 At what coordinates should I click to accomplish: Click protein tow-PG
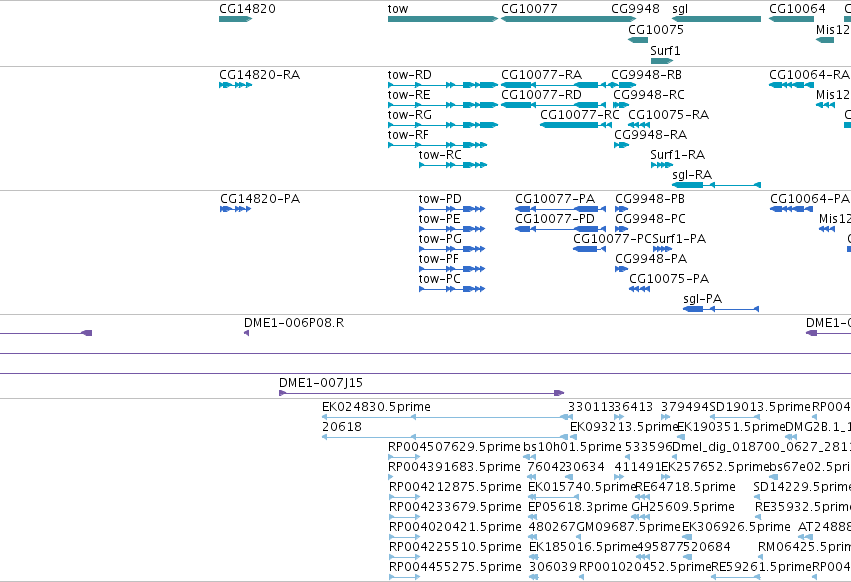click(x=452, y=249)
